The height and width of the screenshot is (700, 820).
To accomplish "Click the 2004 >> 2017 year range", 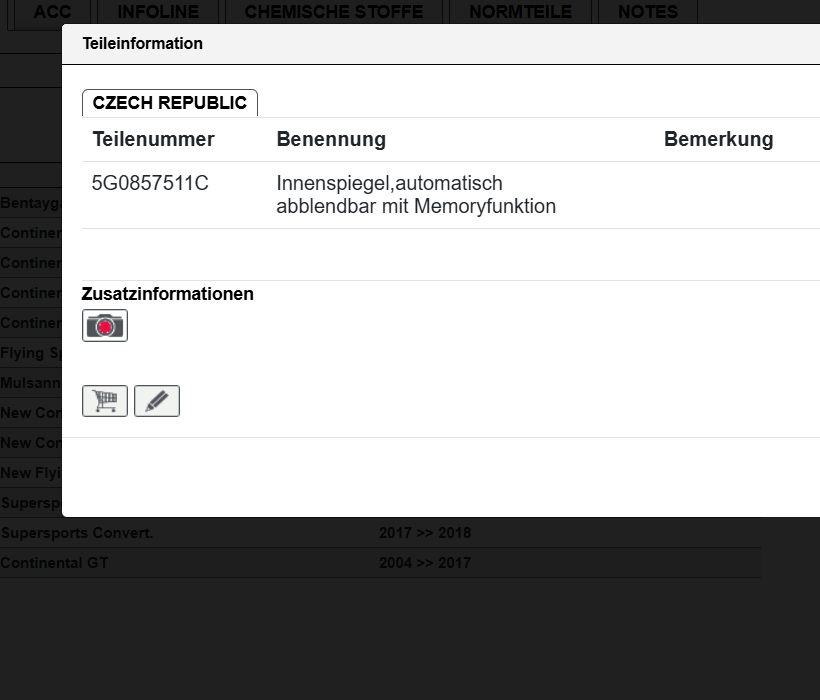I will tap(425, 563).
